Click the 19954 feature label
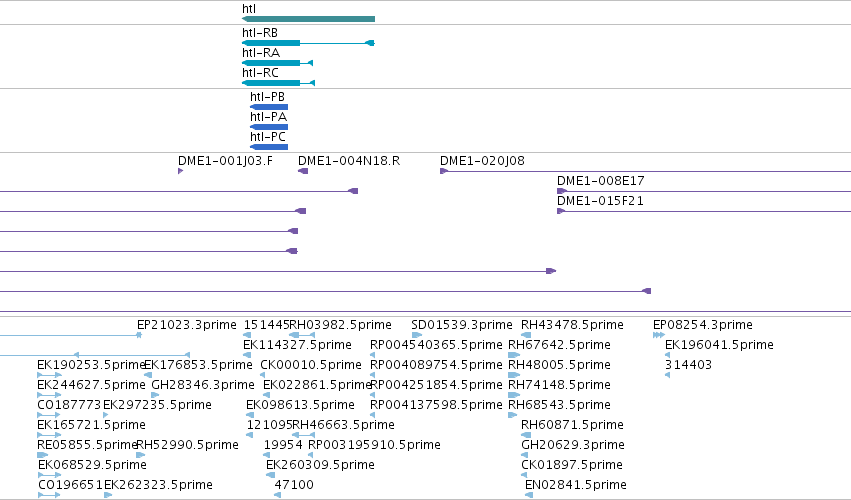851x500 pixels. [x=283, y=445]
